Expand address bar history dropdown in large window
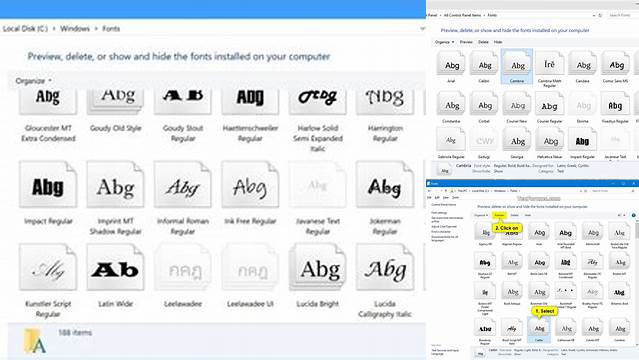The width and height of the screenshot is (639, 360). click(422, 29)
